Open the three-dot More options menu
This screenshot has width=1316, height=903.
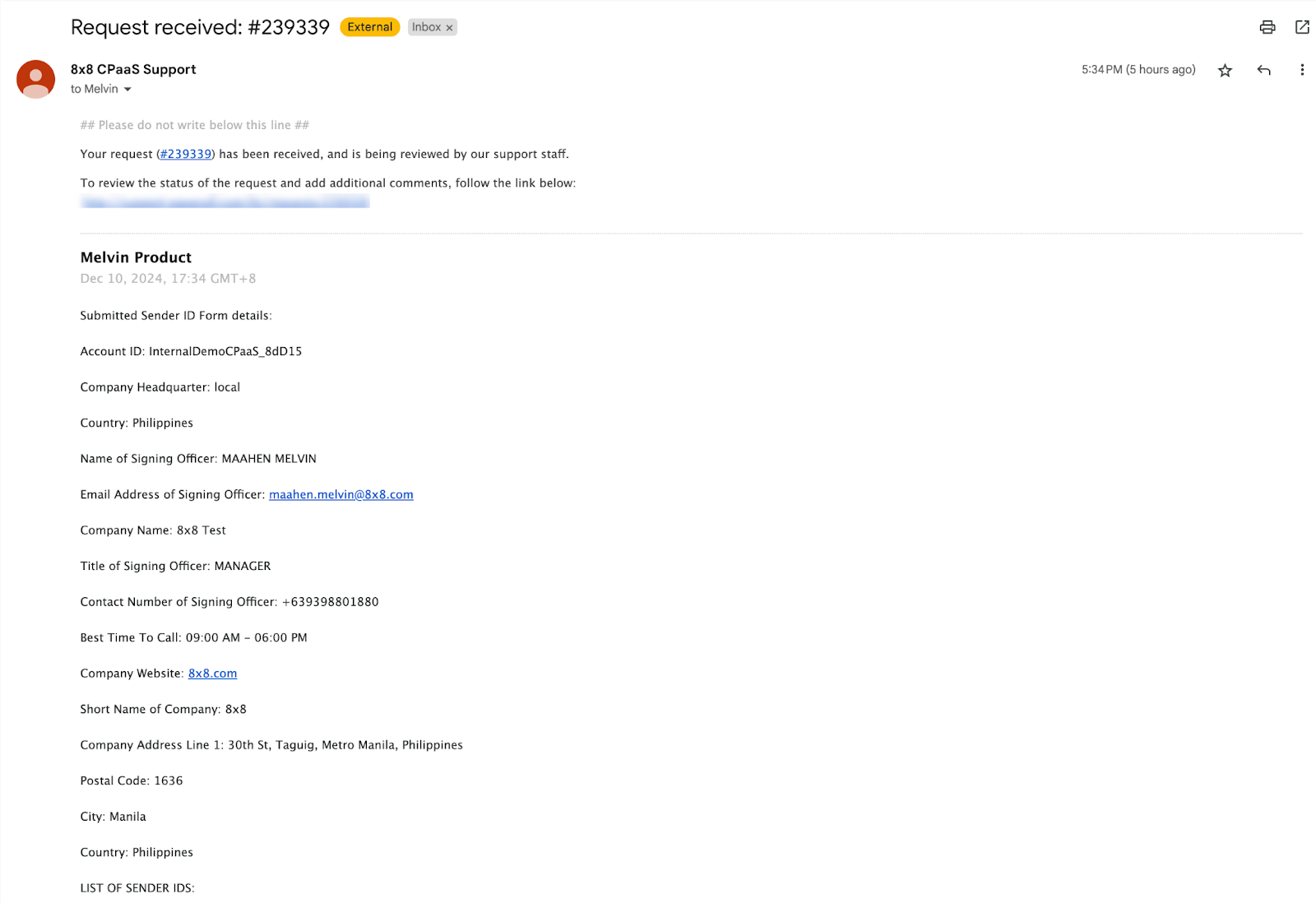point(1301,71)
